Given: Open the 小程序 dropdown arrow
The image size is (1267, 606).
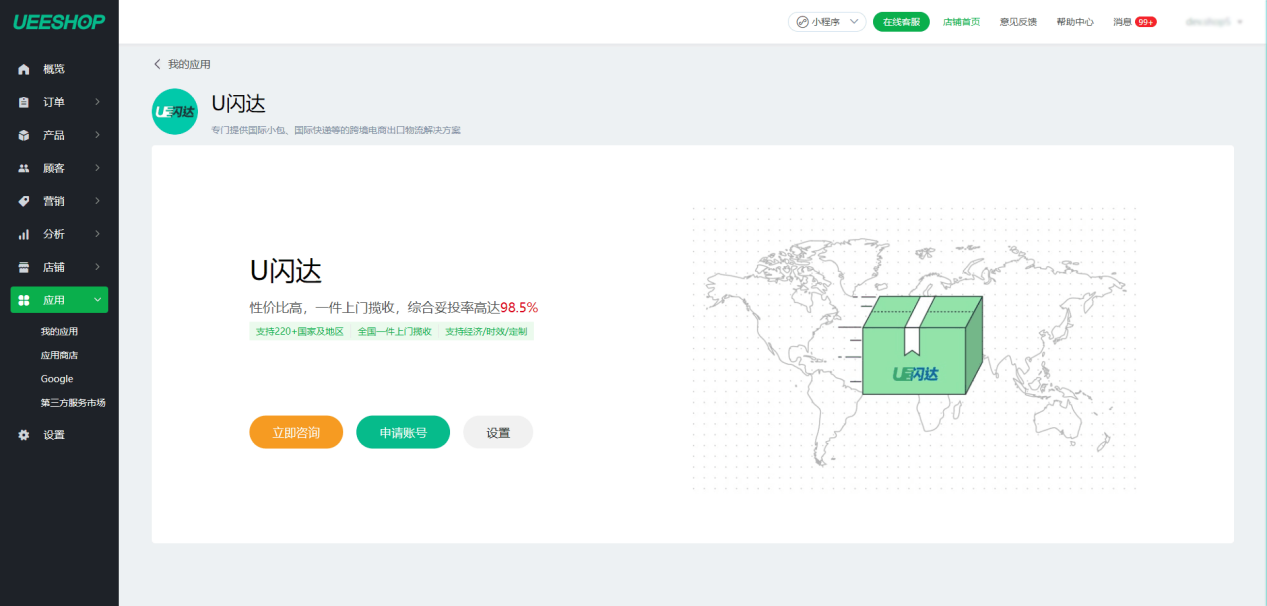Looking at the screenshot, I should coord(854,21).
